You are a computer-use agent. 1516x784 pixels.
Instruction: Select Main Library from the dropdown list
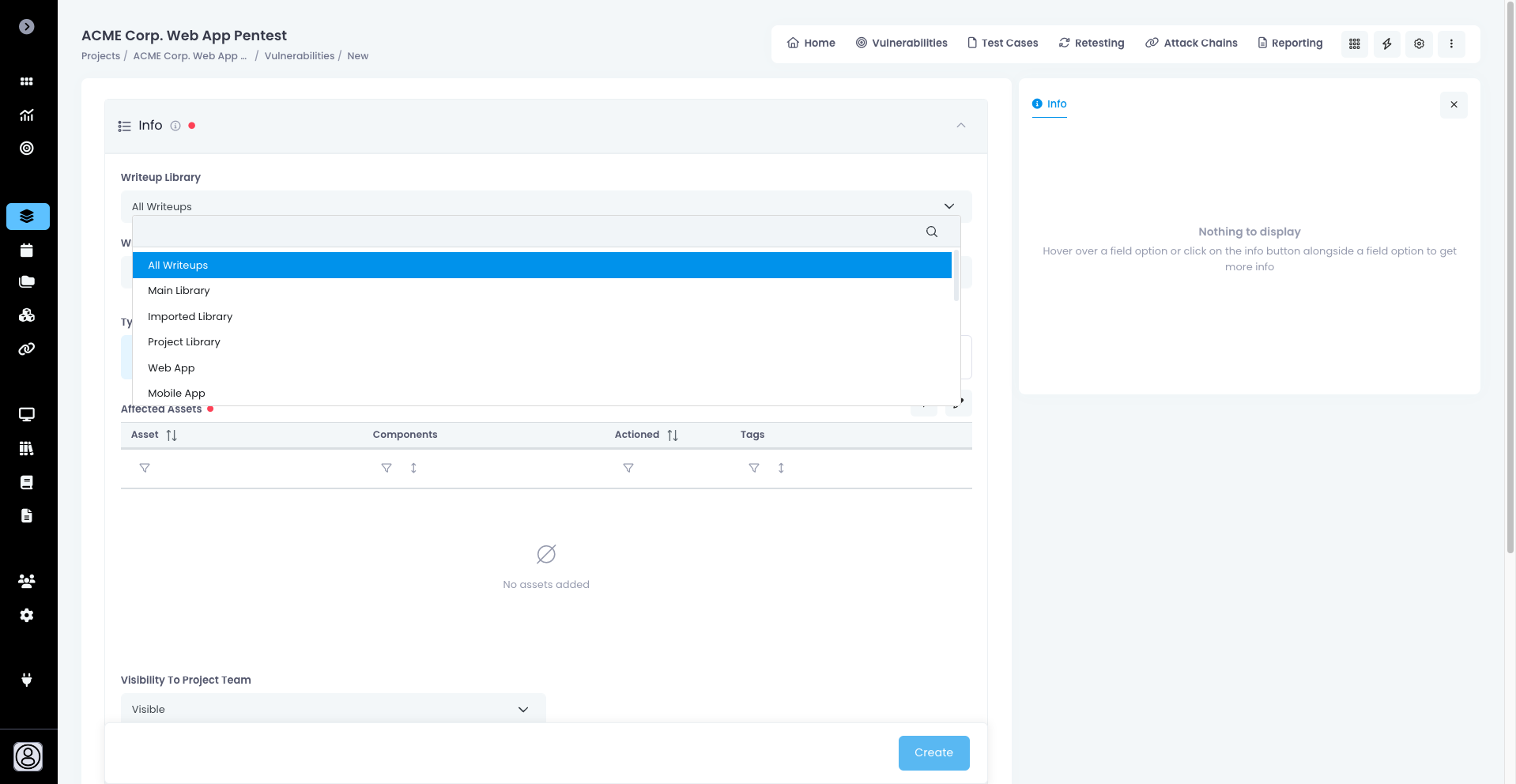tap(179, 291)
